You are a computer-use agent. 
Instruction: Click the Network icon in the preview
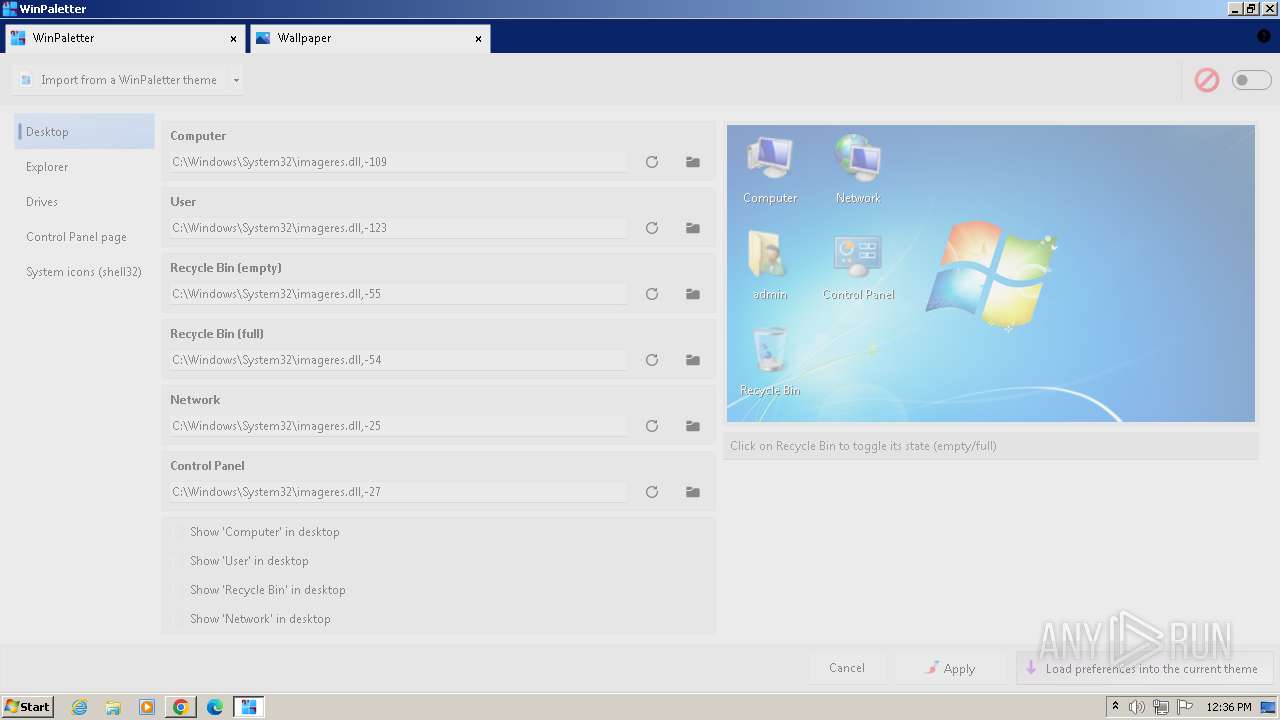pyautogui.click(x=858, y=169)
